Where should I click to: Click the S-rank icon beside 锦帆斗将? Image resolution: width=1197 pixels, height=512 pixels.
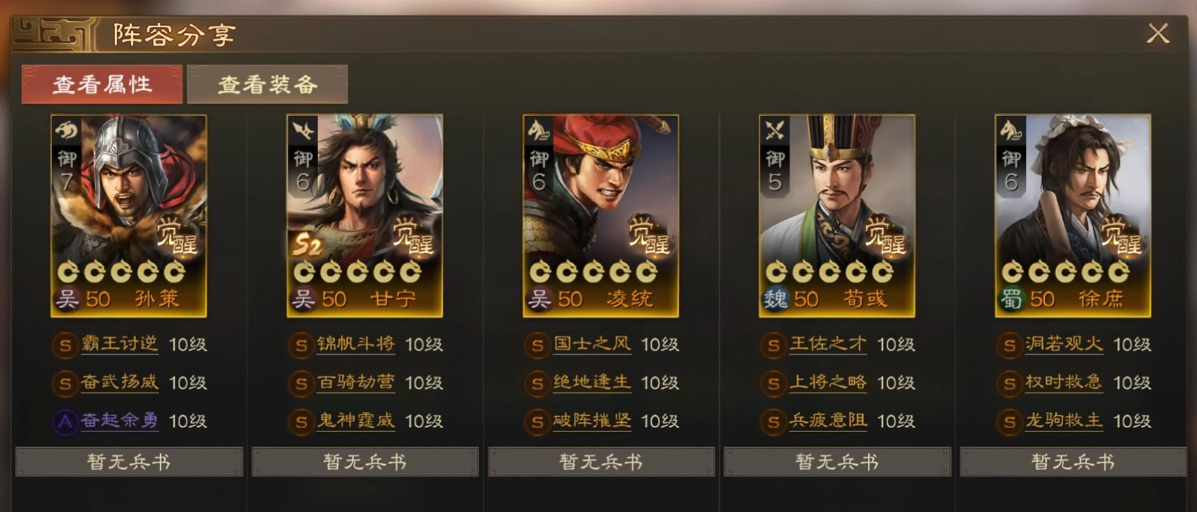[301, 346]
